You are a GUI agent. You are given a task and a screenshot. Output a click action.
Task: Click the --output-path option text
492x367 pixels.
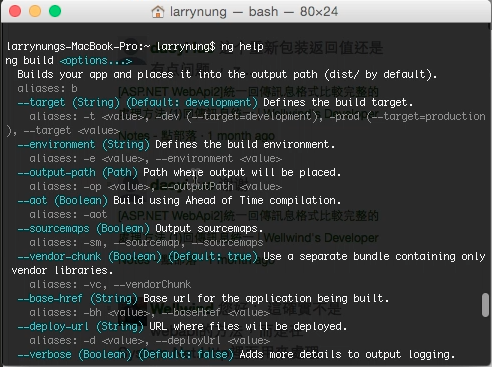pos(56,172)
